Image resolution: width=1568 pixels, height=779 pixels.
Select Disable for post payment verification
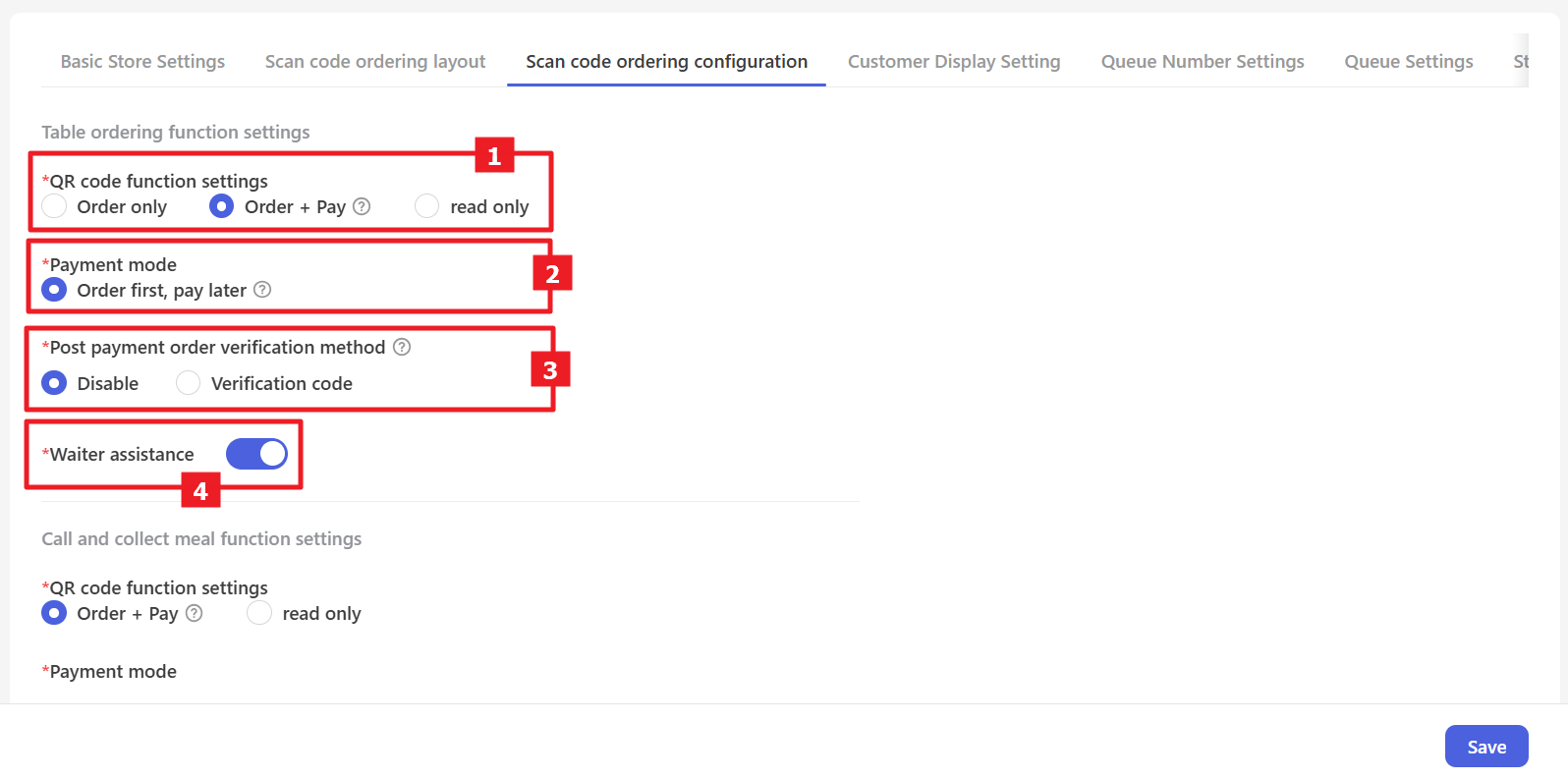coord(55,383)
